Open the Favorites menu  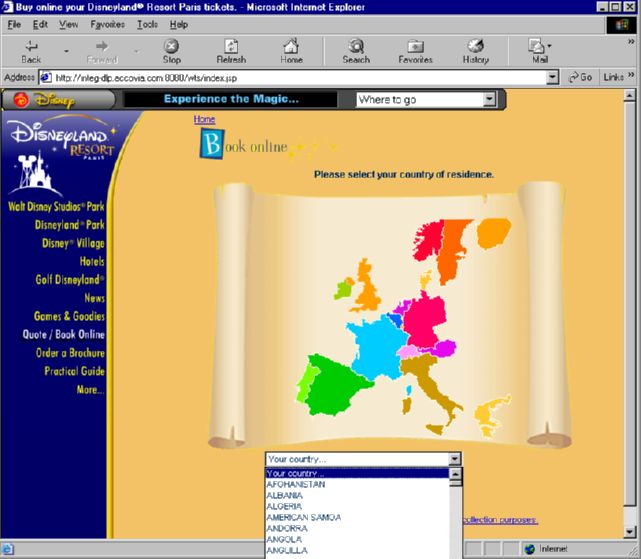point(108,25)
